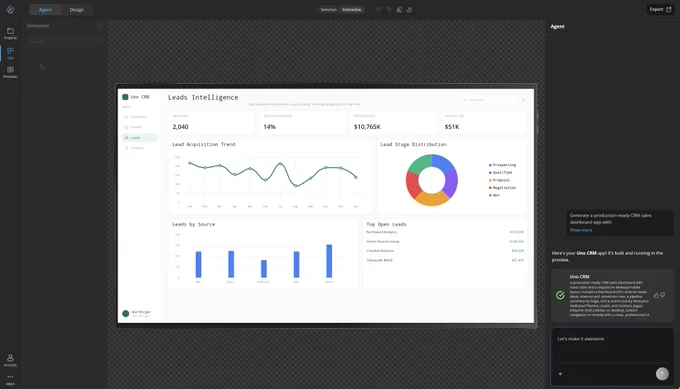Click the plus attachment icon in chat box
Viewport: 680px width, 389px height.
point(560,374)
